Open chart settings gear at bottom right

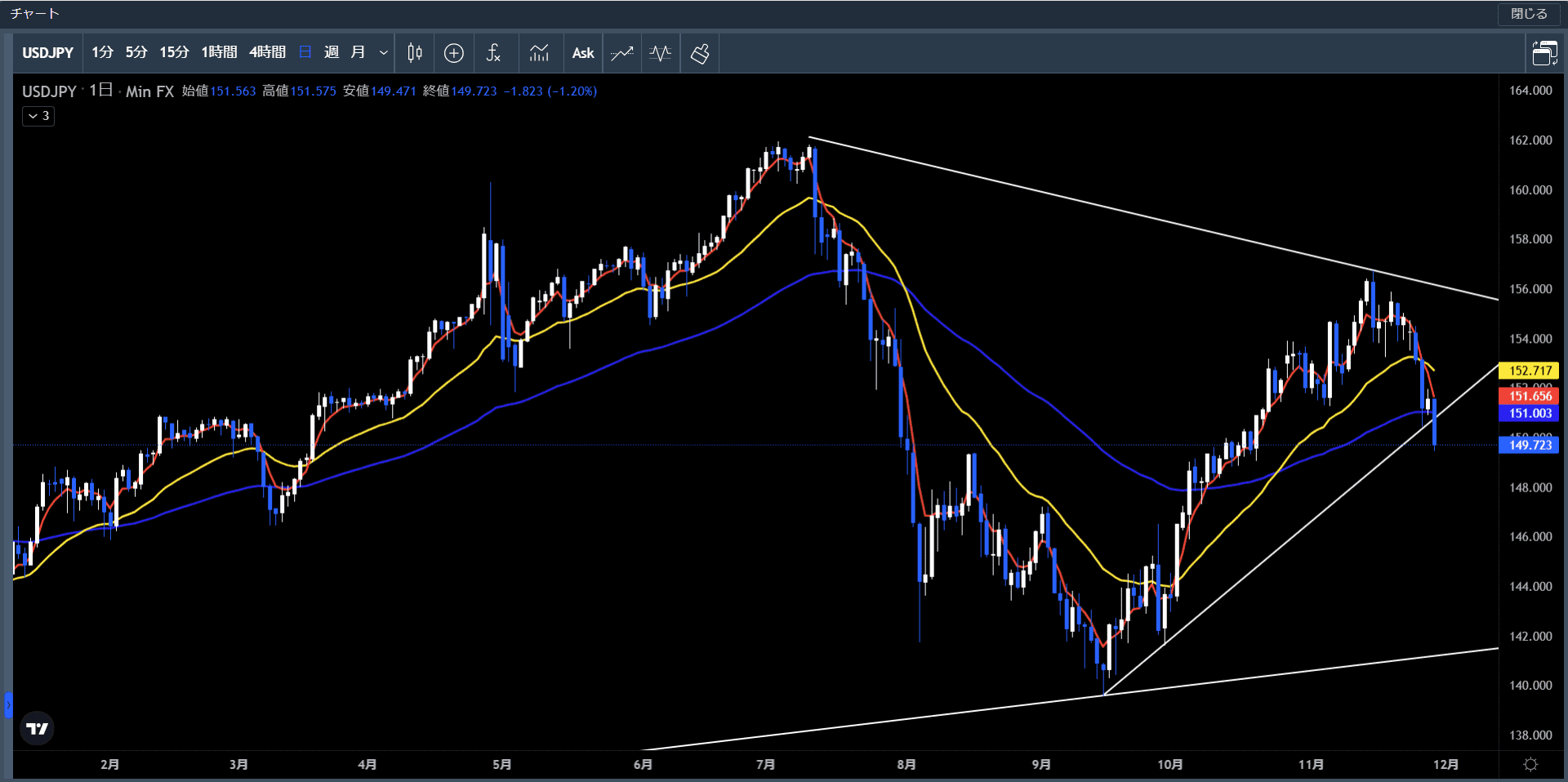1531,764
